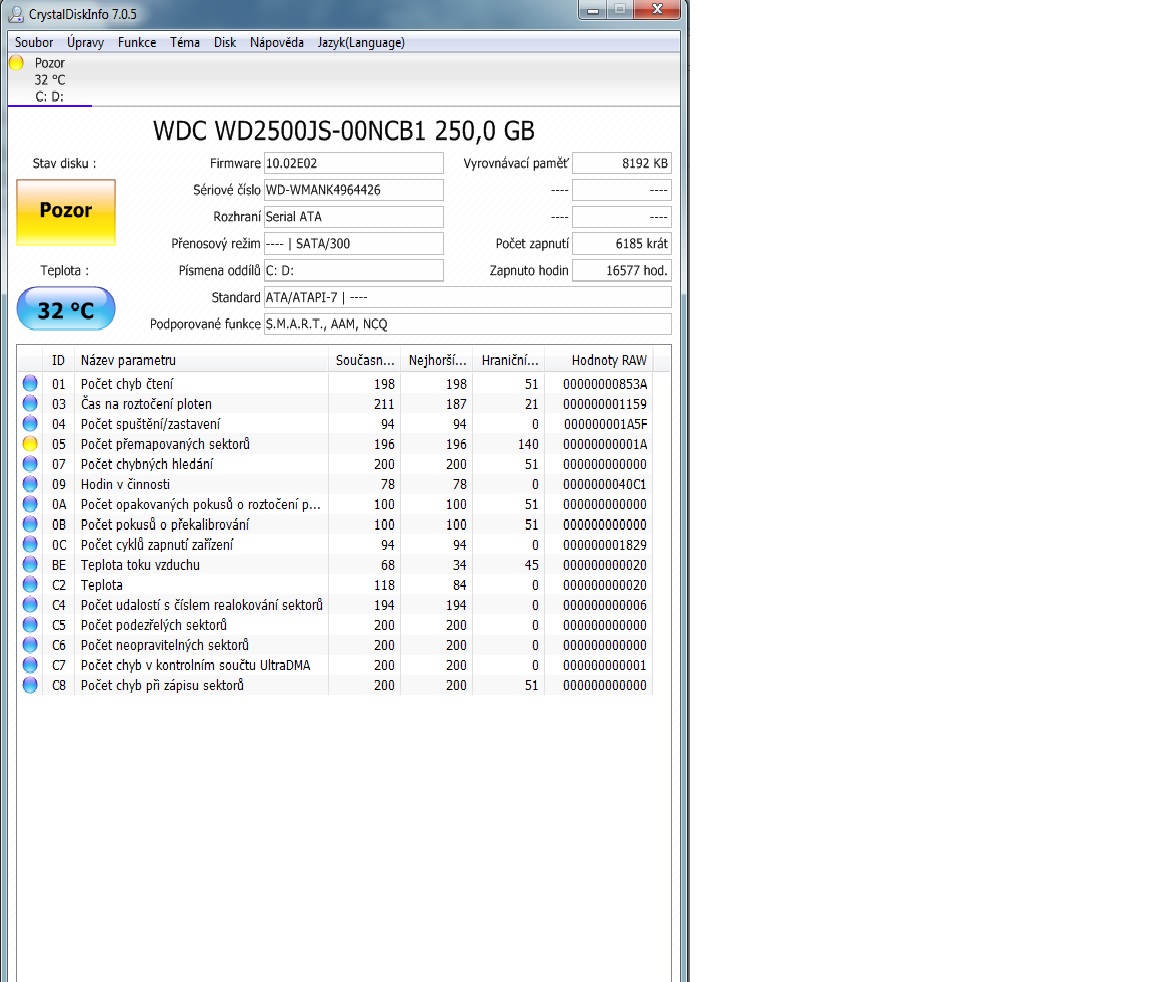Click the yellow warning orb for attribute 05

(30, 444)
